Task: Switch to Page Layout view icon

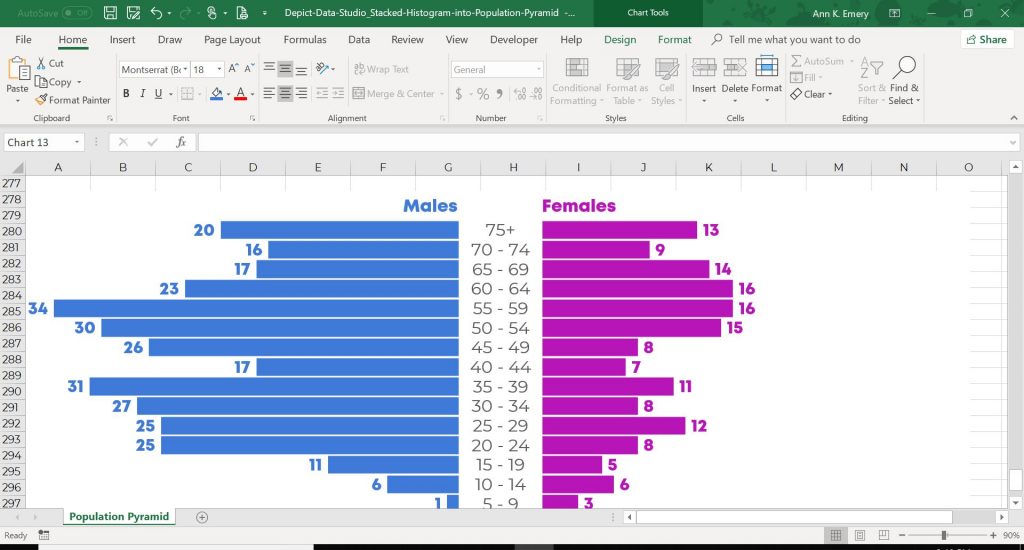Action: pos(859,535)
